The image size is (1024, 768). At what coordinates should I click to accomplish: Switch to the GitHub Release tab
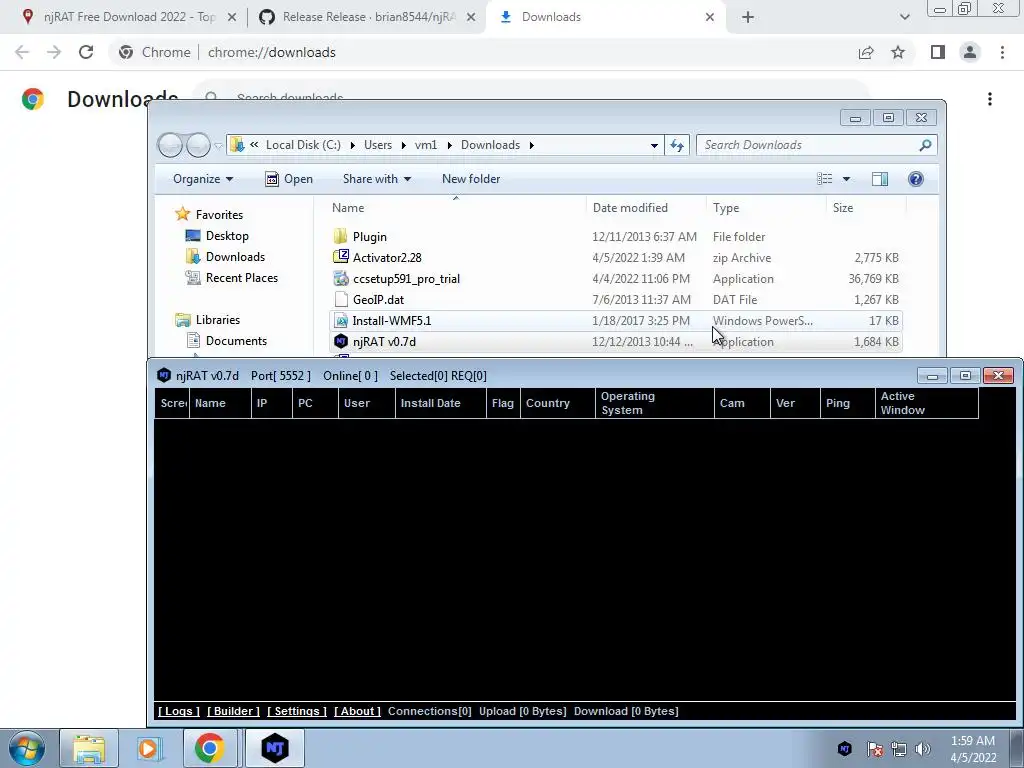[366, 17]
